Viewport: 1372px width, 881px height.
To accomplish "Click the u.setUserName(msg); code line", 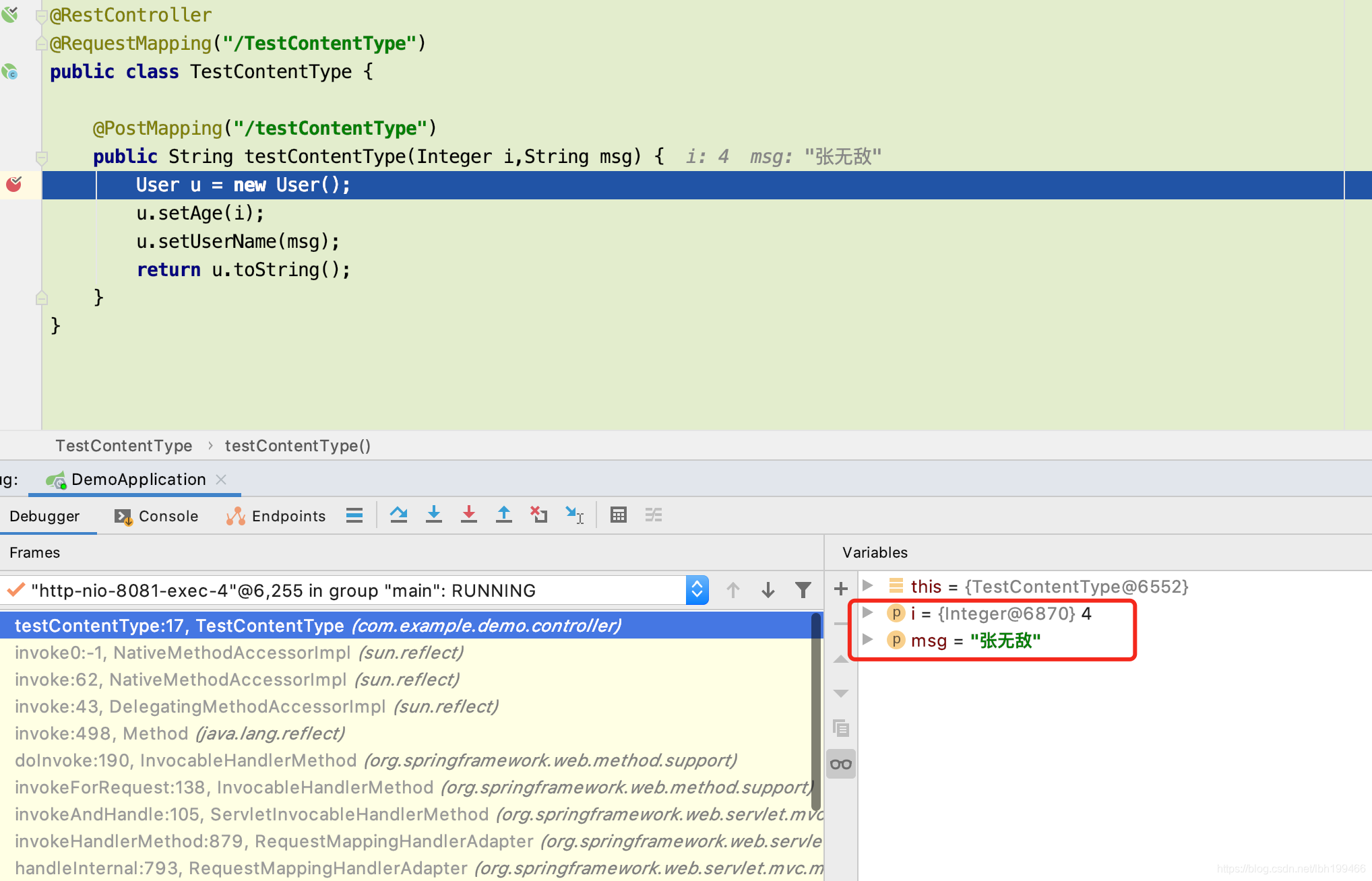I will pos(238,241).
